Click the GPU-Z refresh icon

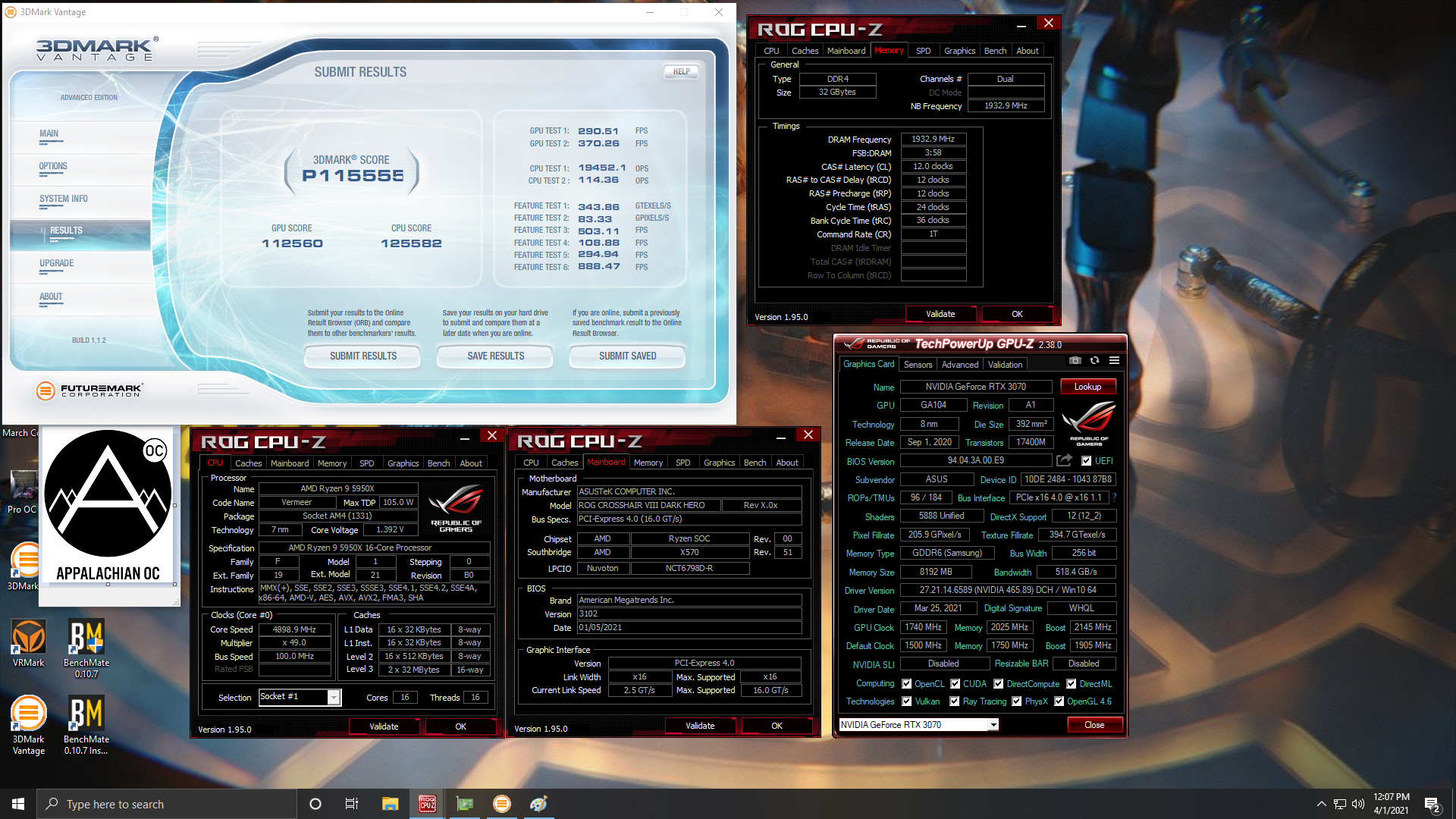pyautogui.click(x=1094, y=361)
